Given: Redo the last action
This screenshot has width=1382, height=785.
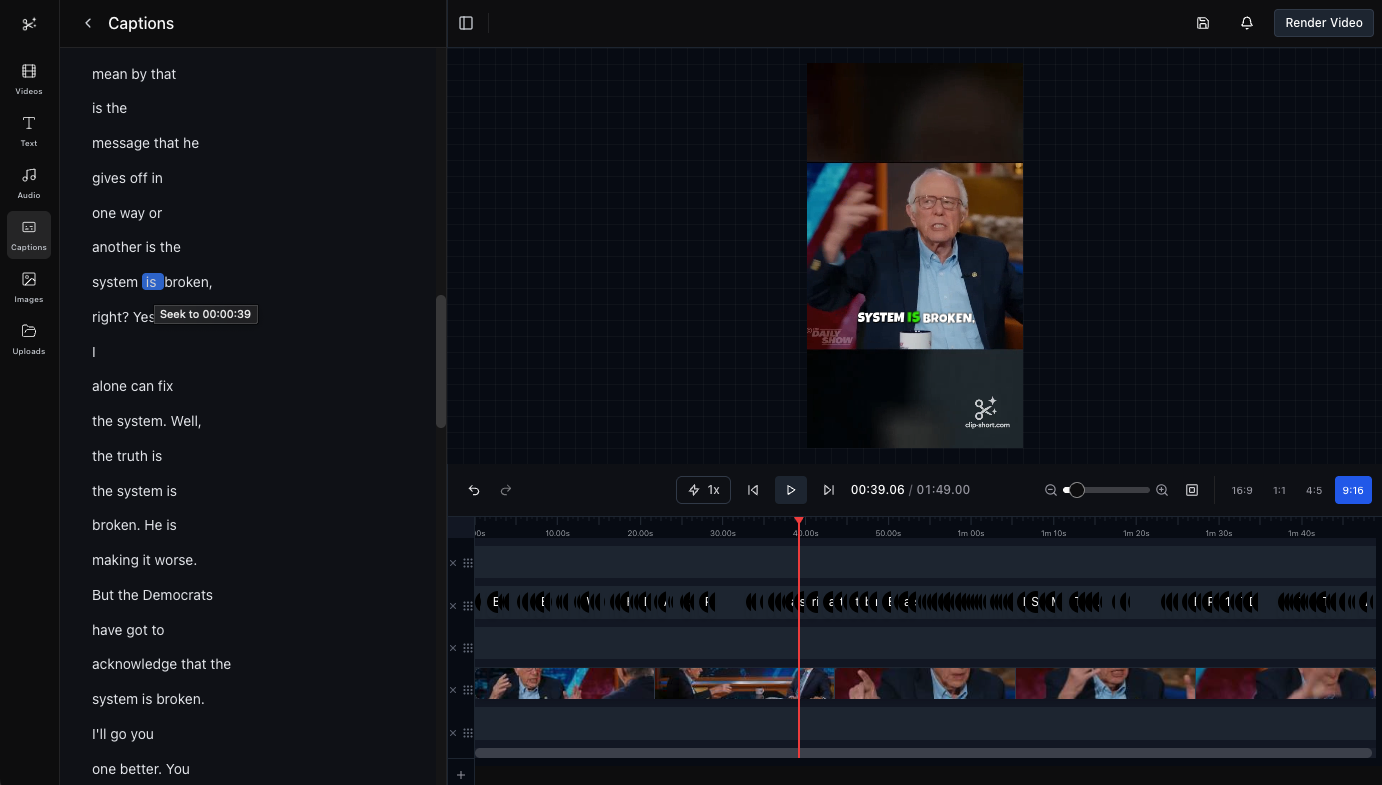Looking at the screenshot, I should click(506, 490).
